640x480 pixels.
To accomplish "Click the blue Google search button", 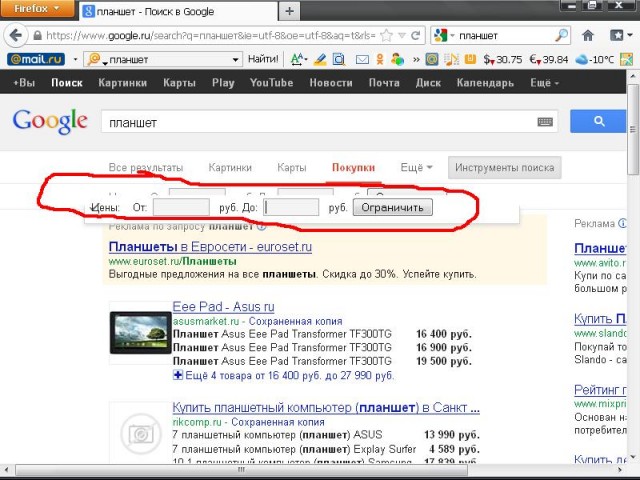I will tap(599, 122).
